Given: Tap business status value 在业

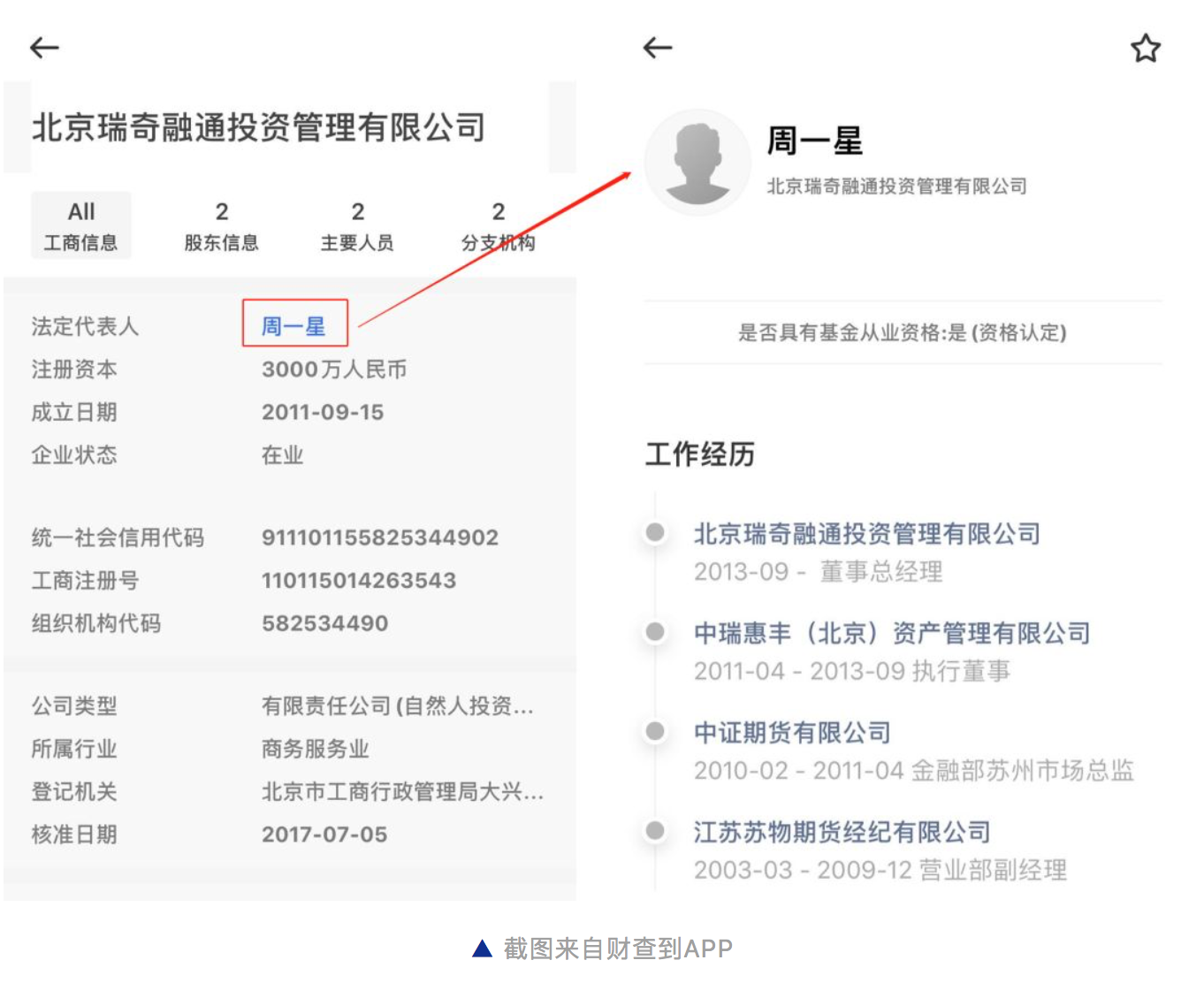Looking at the screenshot, I should [x=282, y=455].
